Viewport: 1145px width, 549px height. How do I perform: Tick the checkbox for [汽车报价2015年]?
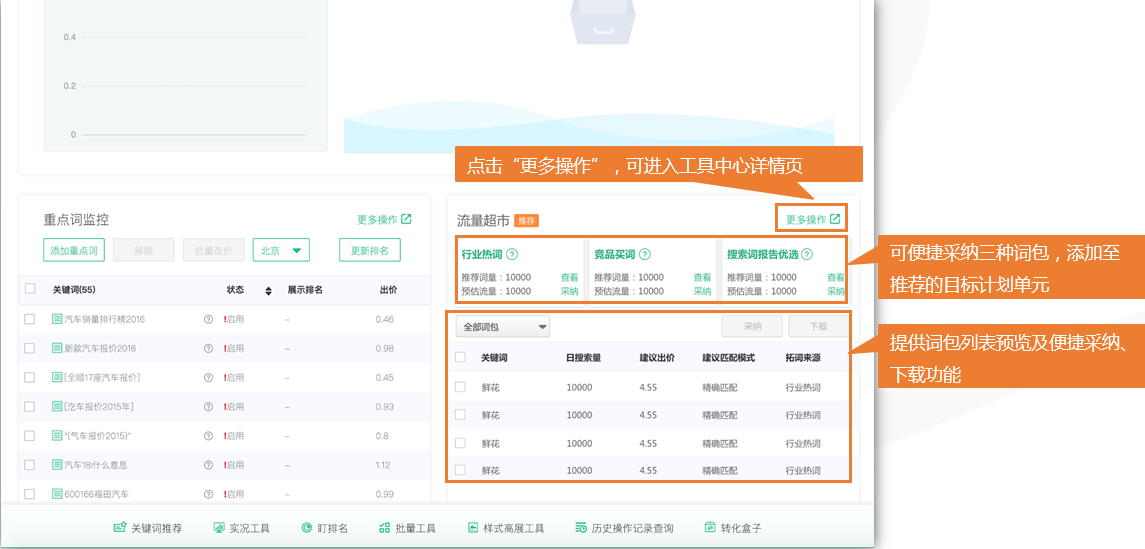pos(30,407)
